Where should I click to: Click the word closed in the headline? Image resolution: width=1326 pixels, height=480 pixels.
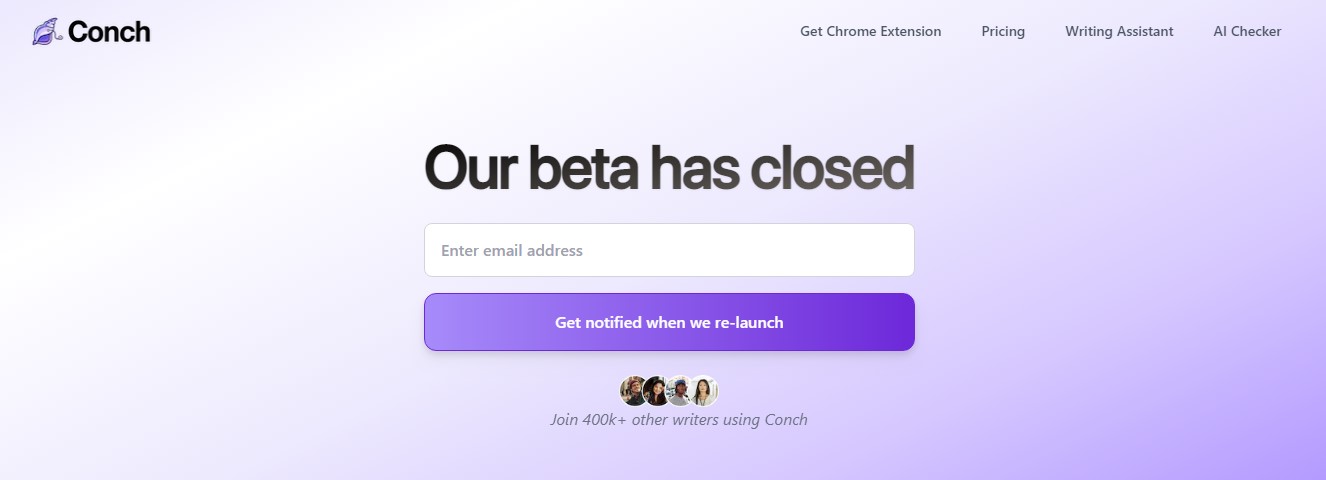coord(831,167)
